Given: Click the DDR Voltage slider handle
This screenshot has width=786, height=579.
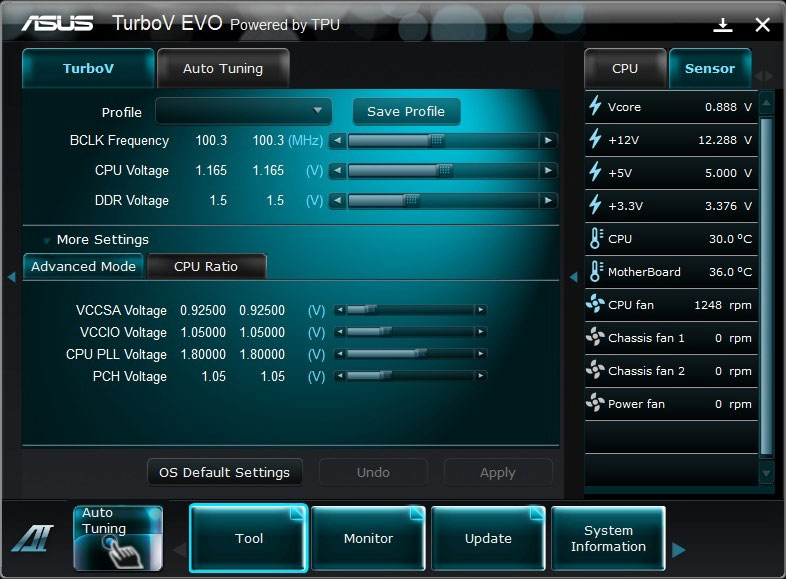Looking at the screenshot, I should pos(411,201).
